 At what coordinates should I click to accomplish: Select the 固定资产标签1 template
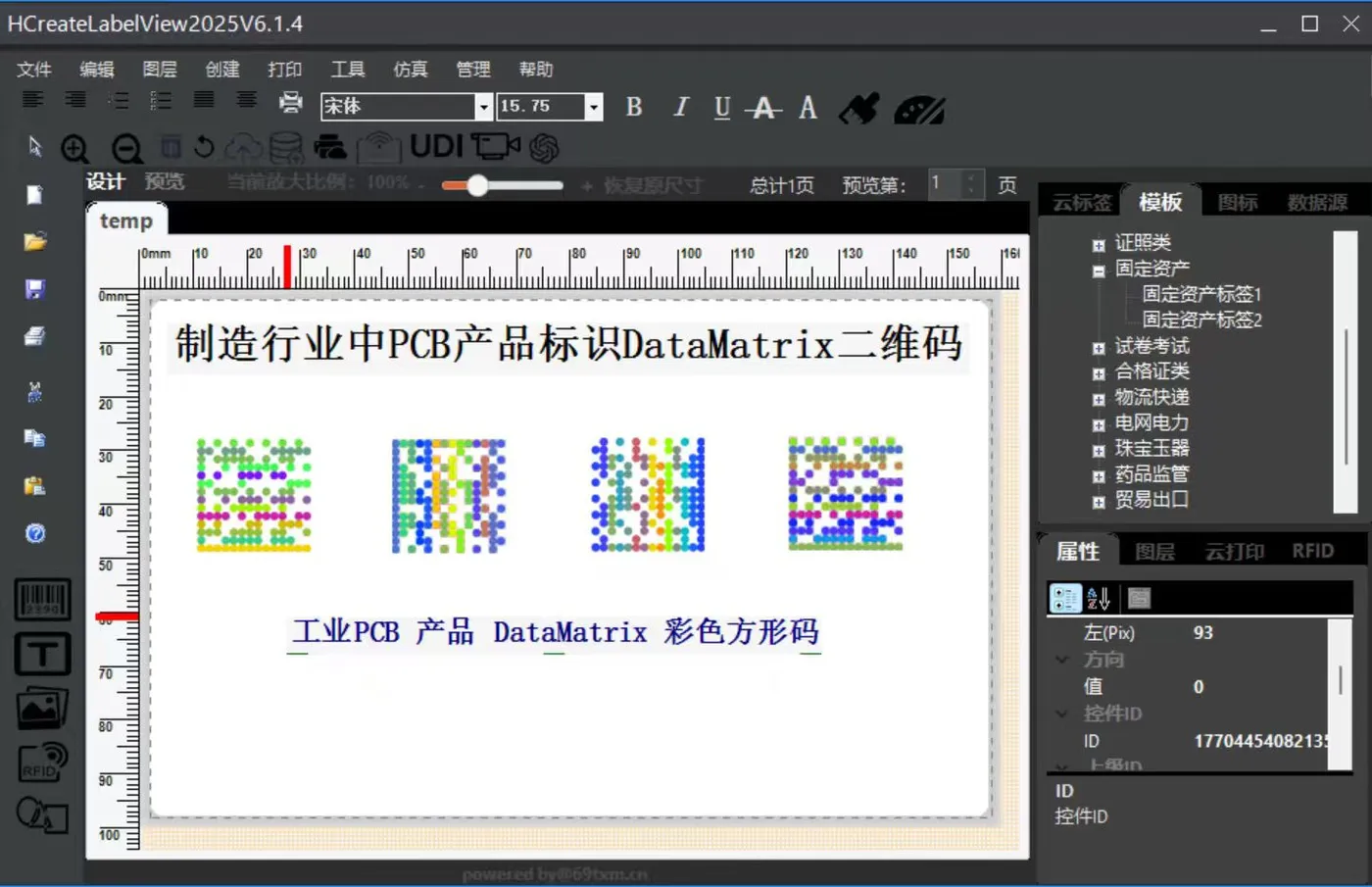point(1202,293)
